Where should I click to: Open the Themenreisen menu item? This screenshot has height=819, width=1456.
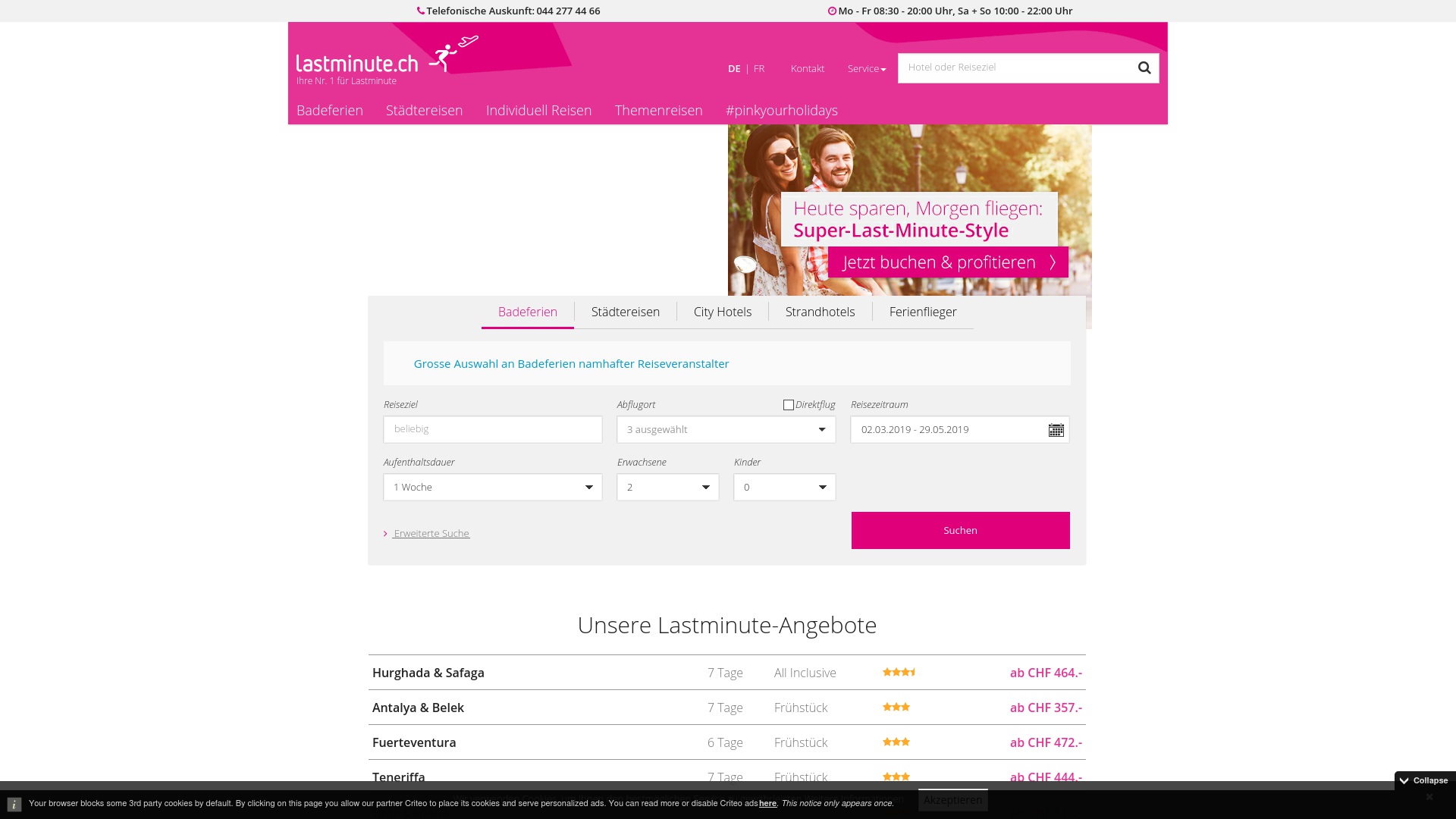tap(658, 111)
